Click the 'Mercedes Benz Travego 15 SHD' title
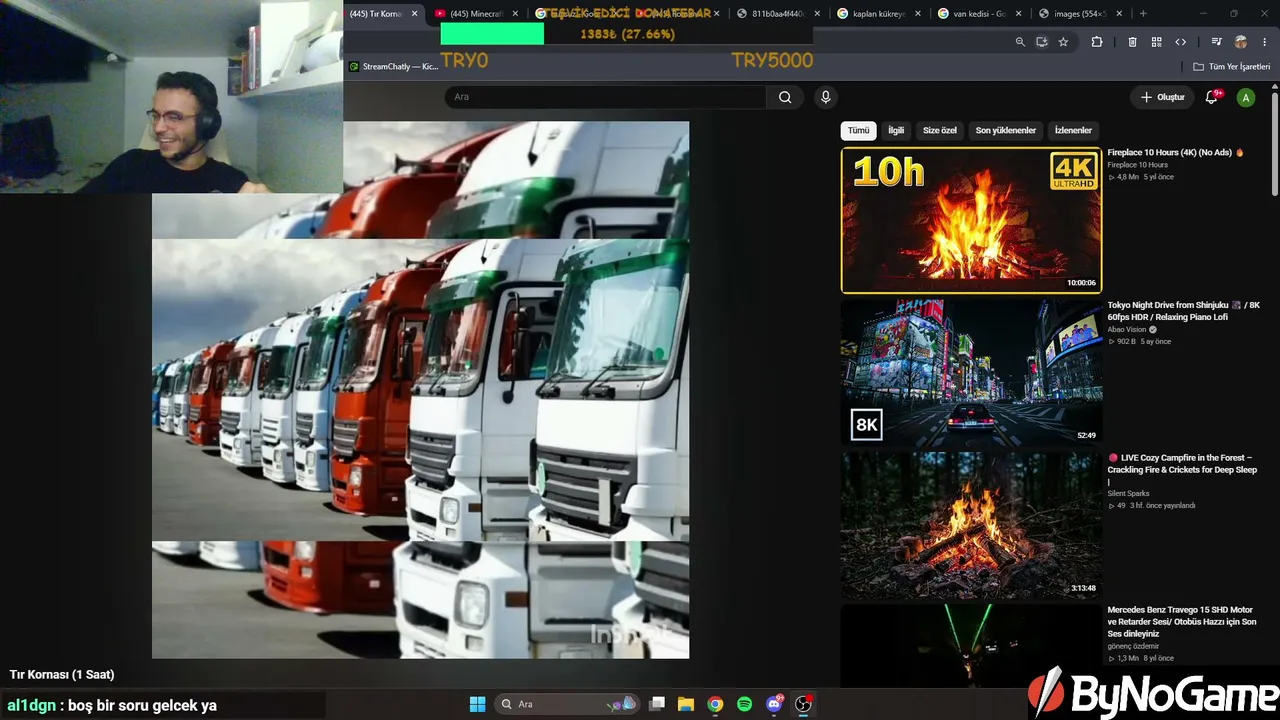Image resolution: width=1280 pixels, height=720 pixels. [1181, 621]
